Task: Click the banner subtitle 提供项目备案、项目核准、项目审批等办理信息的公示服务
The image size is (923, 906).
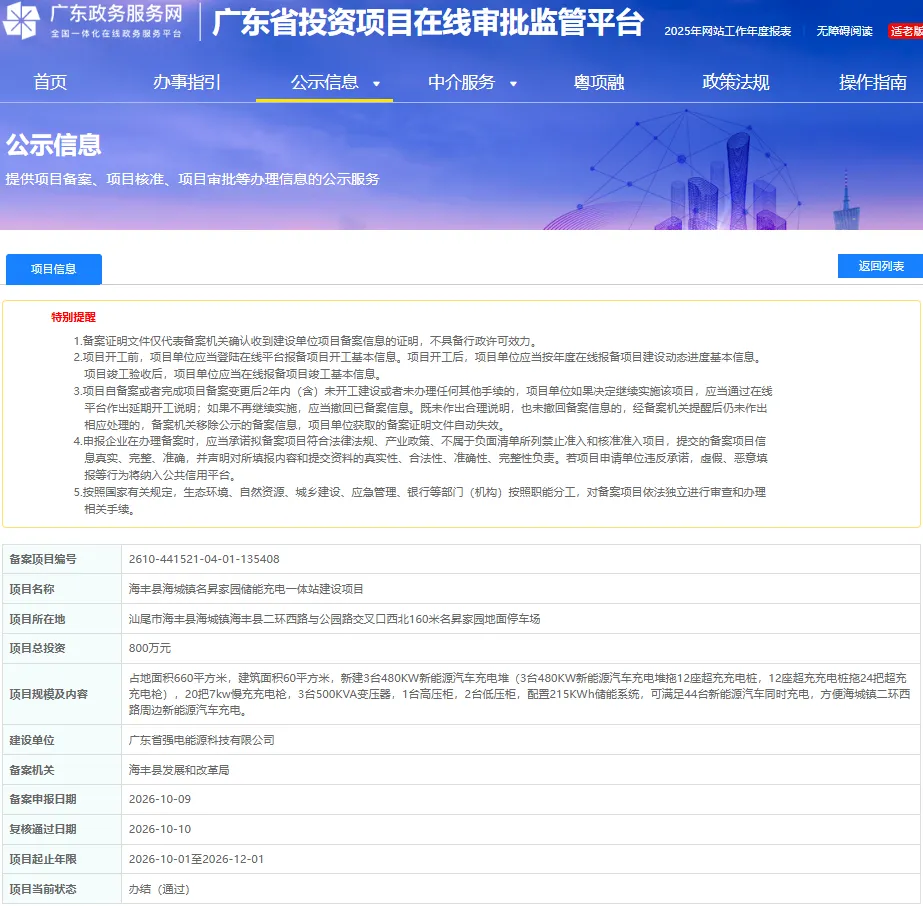Action: click(192, 179)
